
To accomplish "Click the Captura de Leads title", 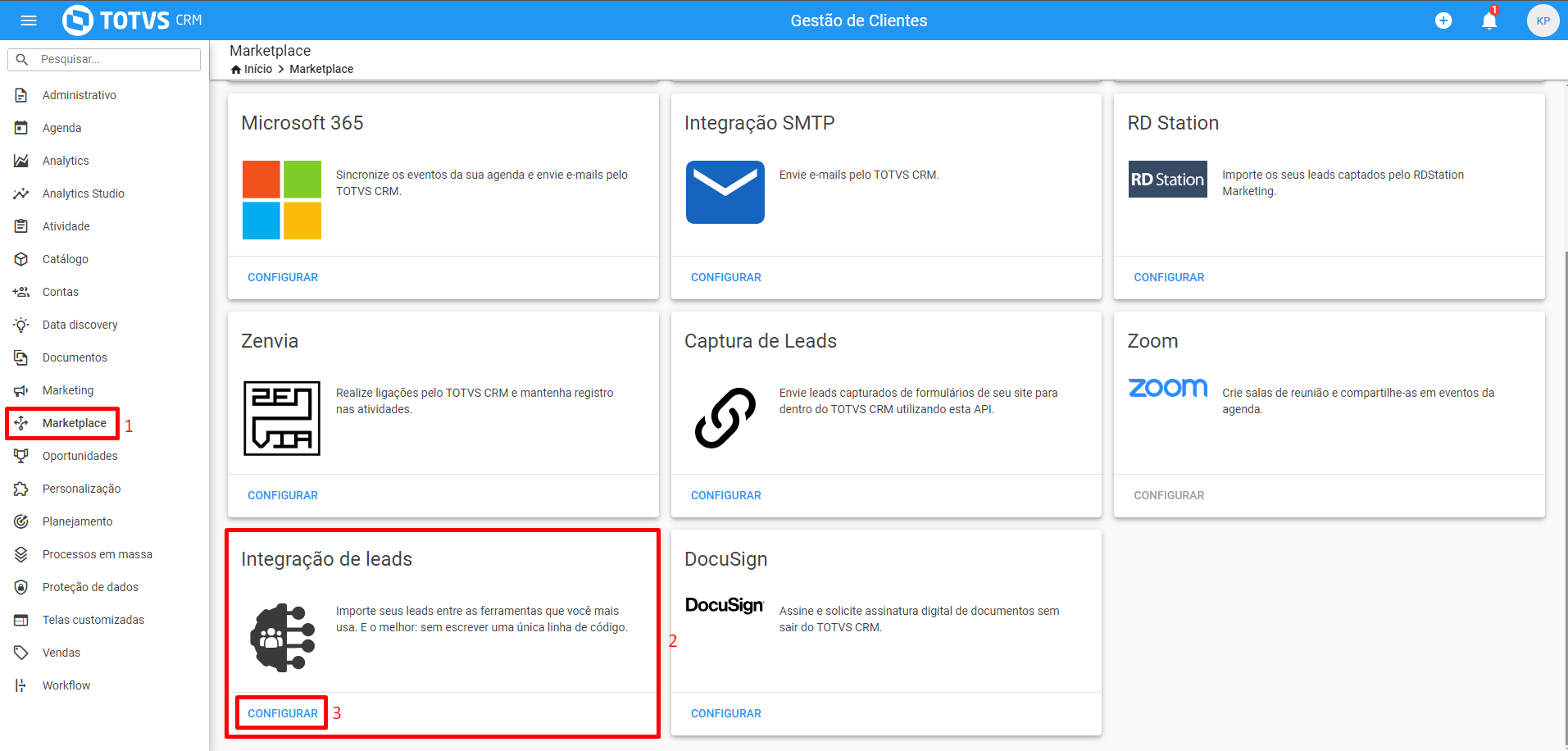I will coord(761,341).
